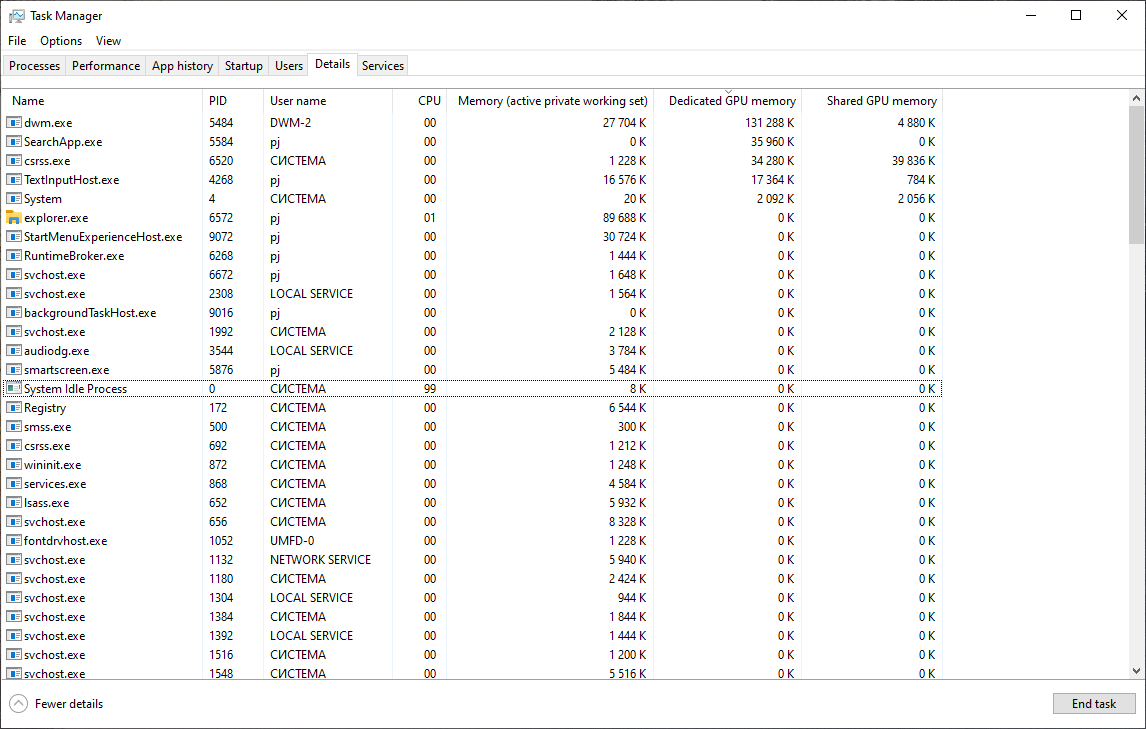Click the scrollbar up arrow
The height and width of the screenshot is (729, 1146).
click(x=1136, y=98)
